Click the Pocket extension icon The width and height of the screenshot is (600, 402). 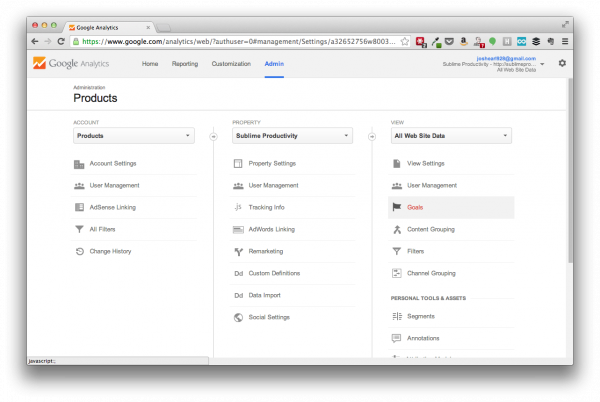click(x=449, y=41)
